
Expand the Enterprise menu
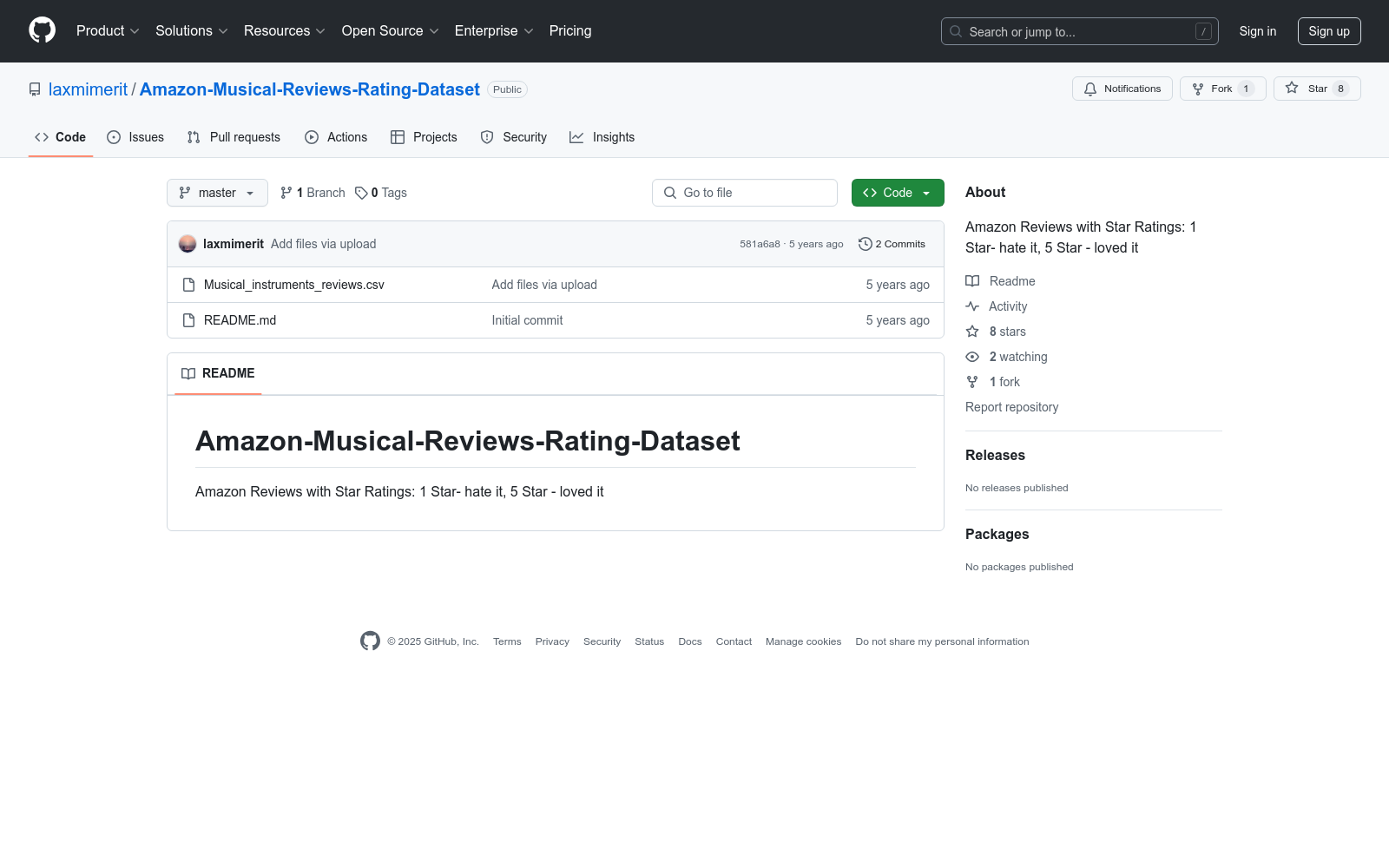point(494,30)
